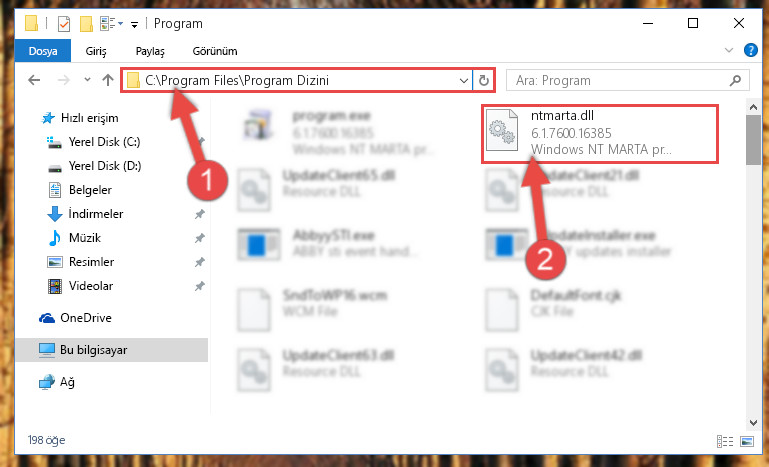Click the Properties checkmark icon in title bar
The width and height of the screenshot is (769, 467).
pyautogui.click(x=64, y=24)
